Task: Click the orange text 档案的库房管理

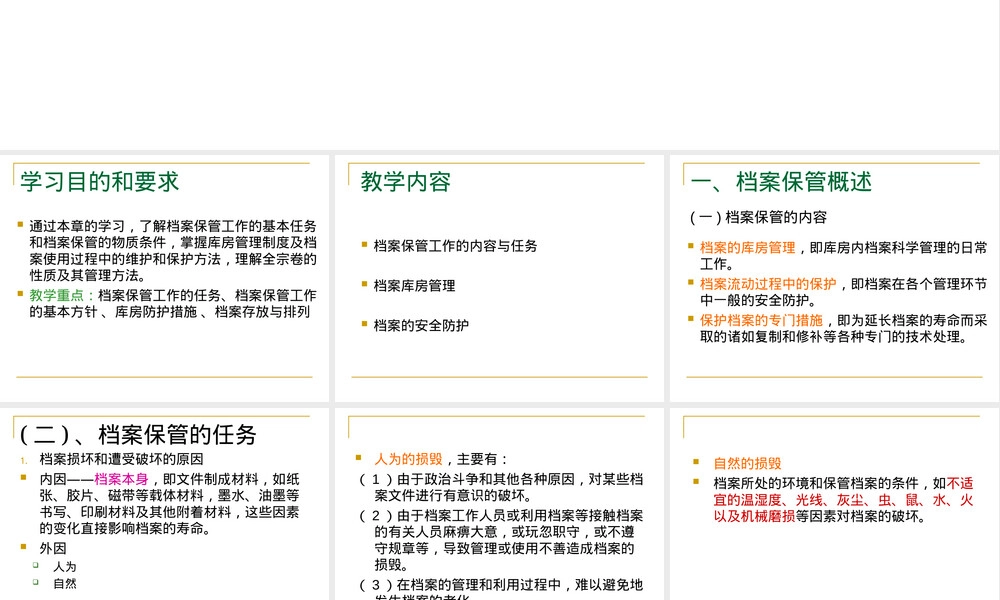Action: [747, 247]
